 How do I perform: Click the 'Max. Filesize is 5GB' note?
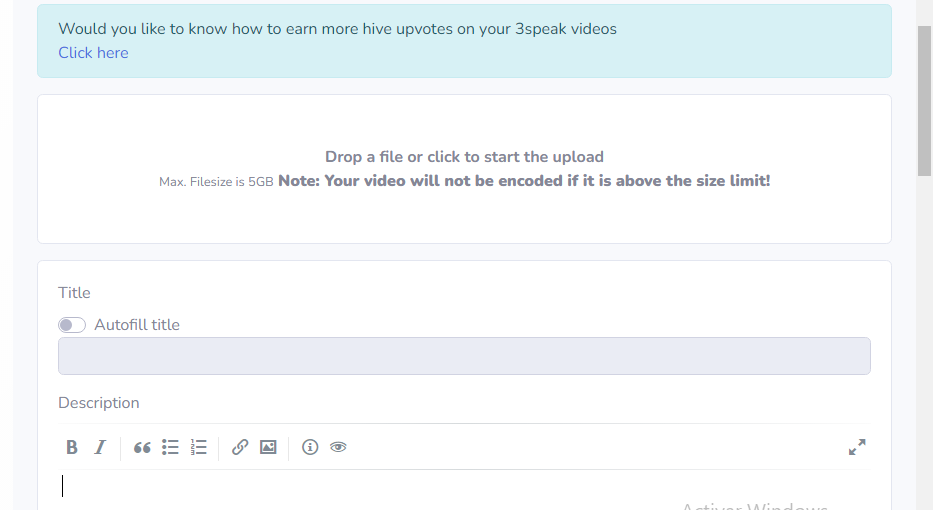[216, 182]
